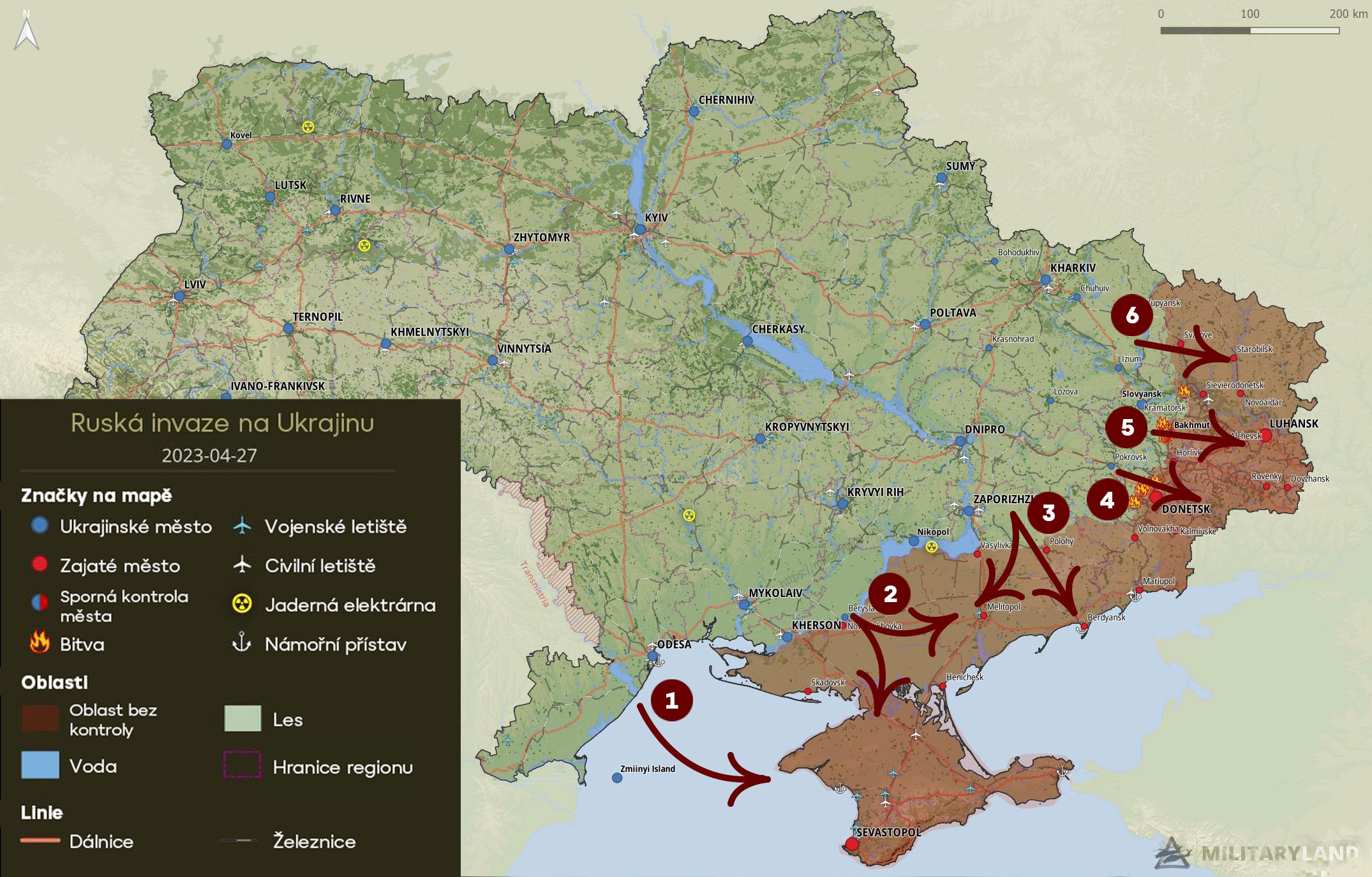The width and height of the screenshot is (1372, 877).
Task: Click the large red dot at Sevastopol
Action: click(851, 844)
